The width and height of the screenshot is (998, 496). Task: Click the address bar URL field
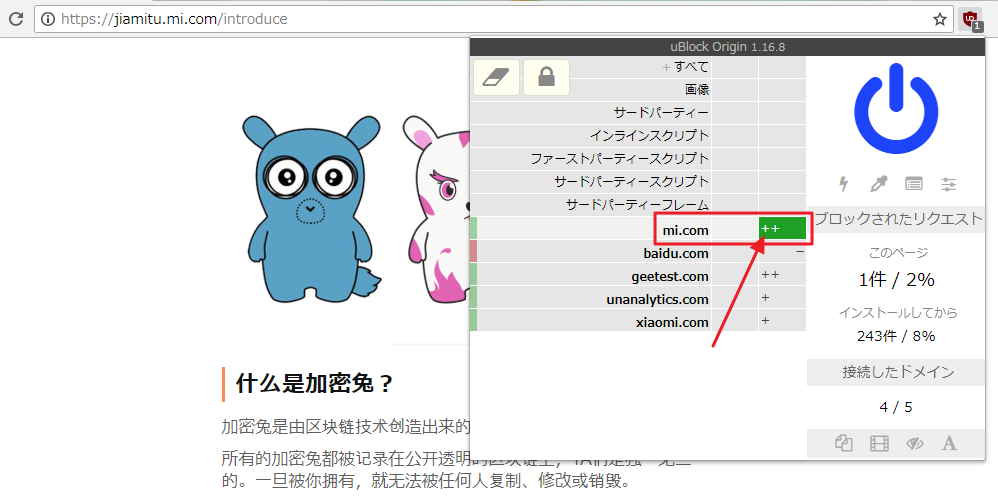coord(480,19)
